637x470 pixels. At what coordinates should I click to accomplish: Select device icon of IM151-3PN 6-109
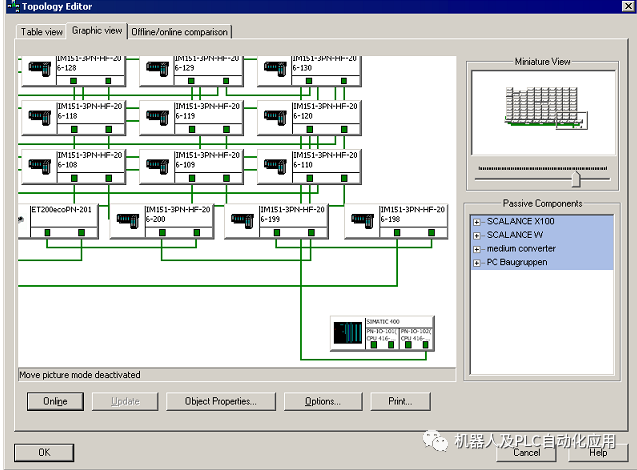coord(157,166)
